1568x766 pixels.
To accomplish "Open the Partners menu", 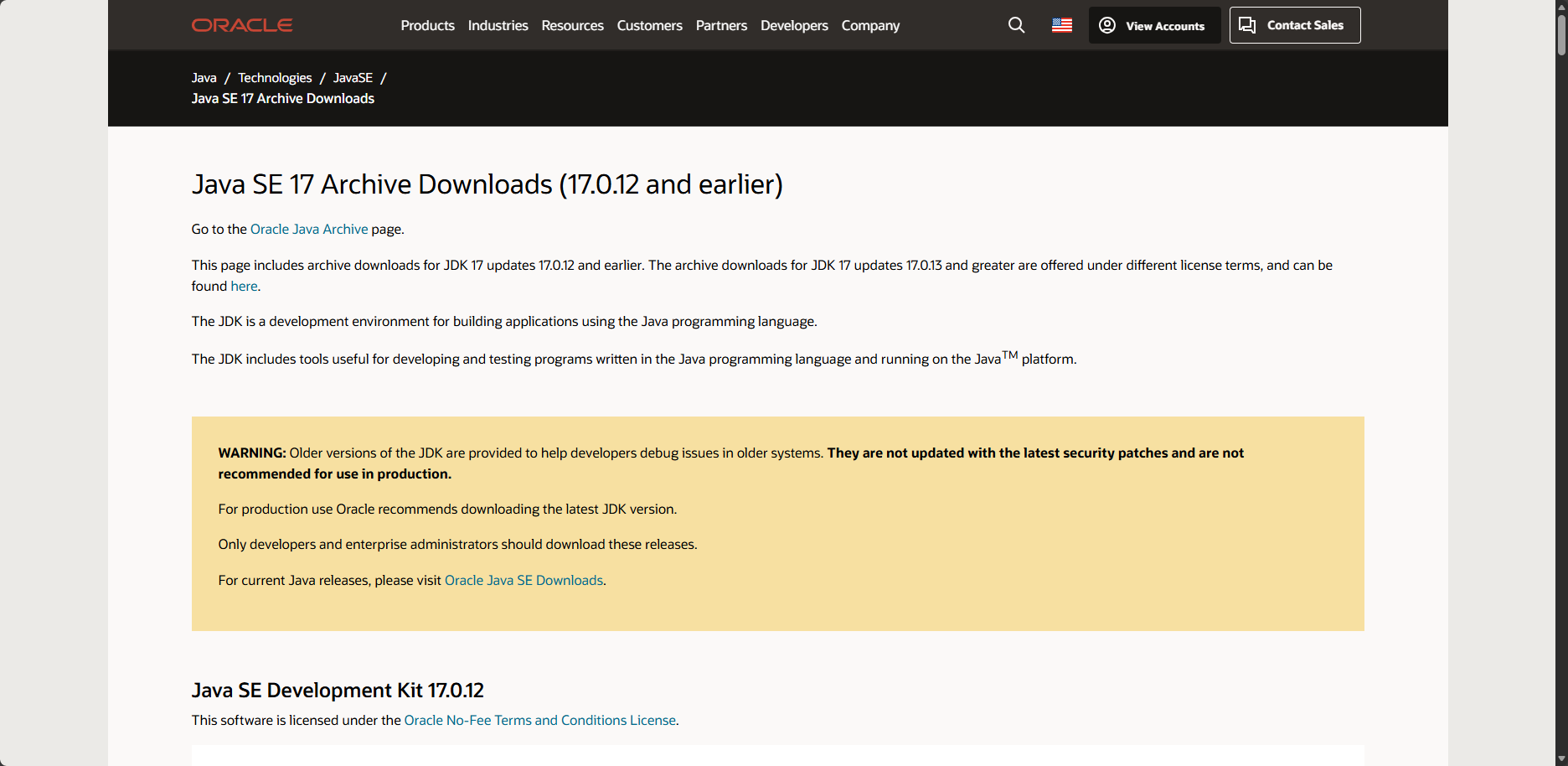I will tap(721, 25).
